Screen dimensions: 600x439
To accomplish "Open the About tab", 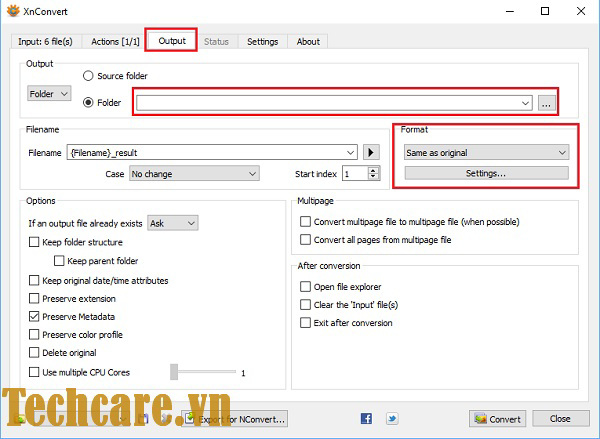I will pos(308,41).
